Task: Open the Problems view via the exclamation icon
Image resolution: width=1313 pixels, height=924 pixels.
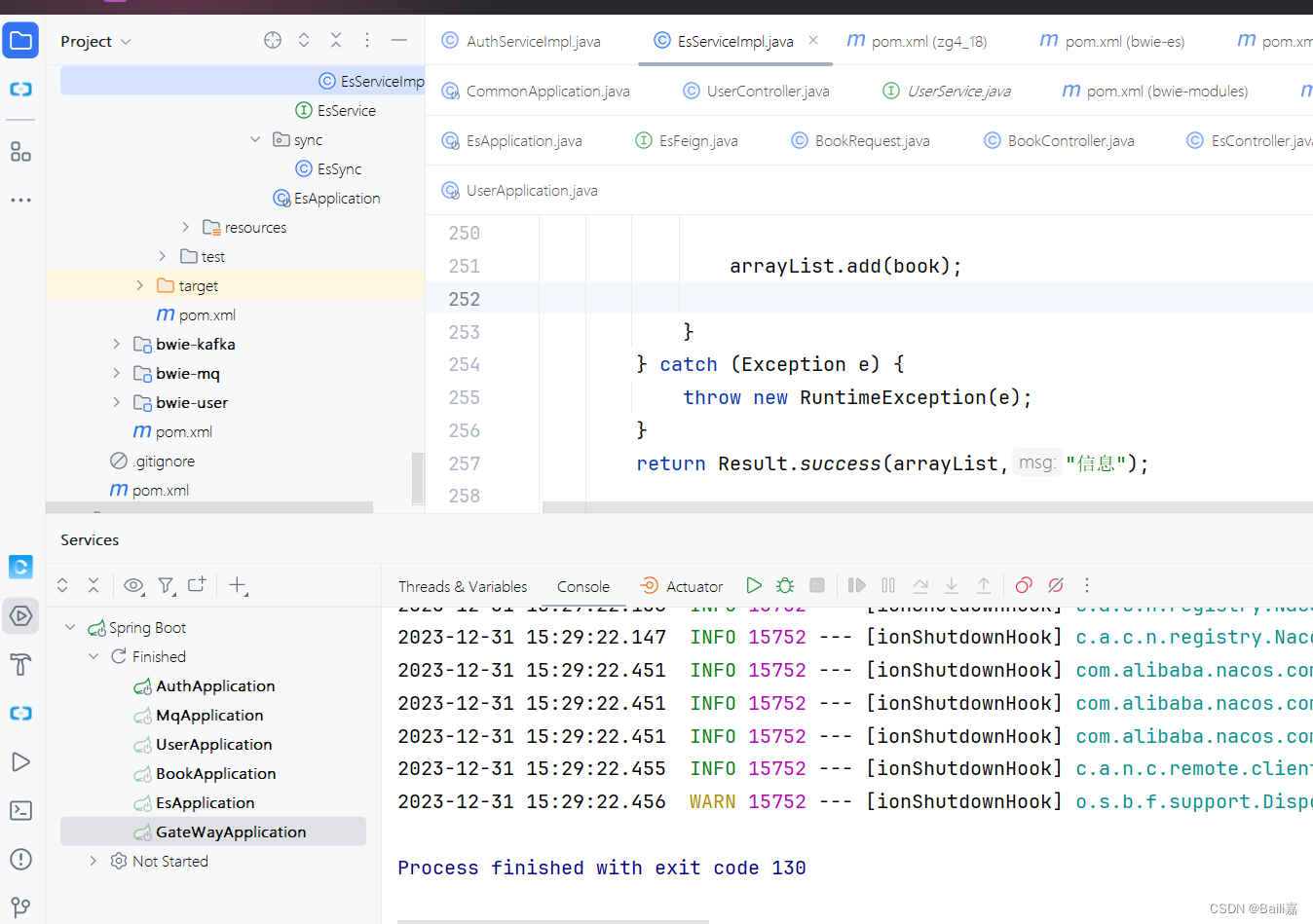Action: [x=20, y=859]
